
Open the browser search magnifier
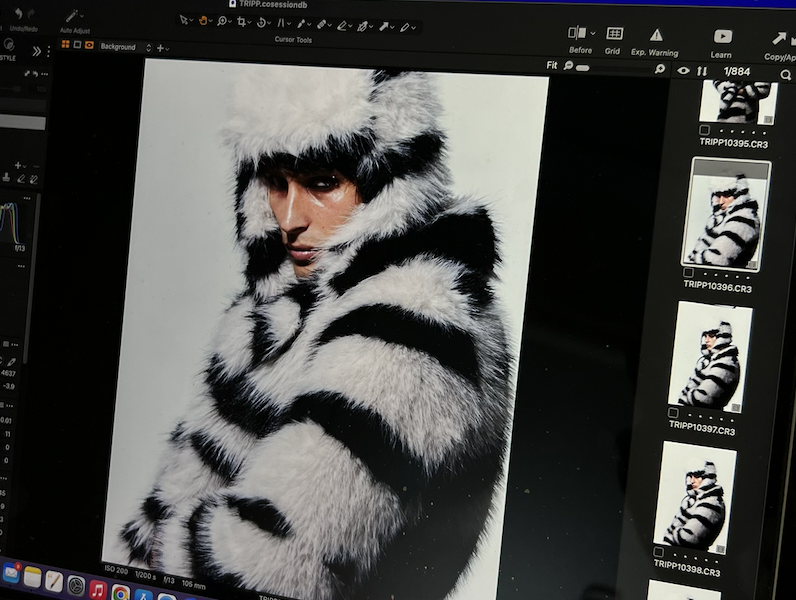[x=785, y=75]
